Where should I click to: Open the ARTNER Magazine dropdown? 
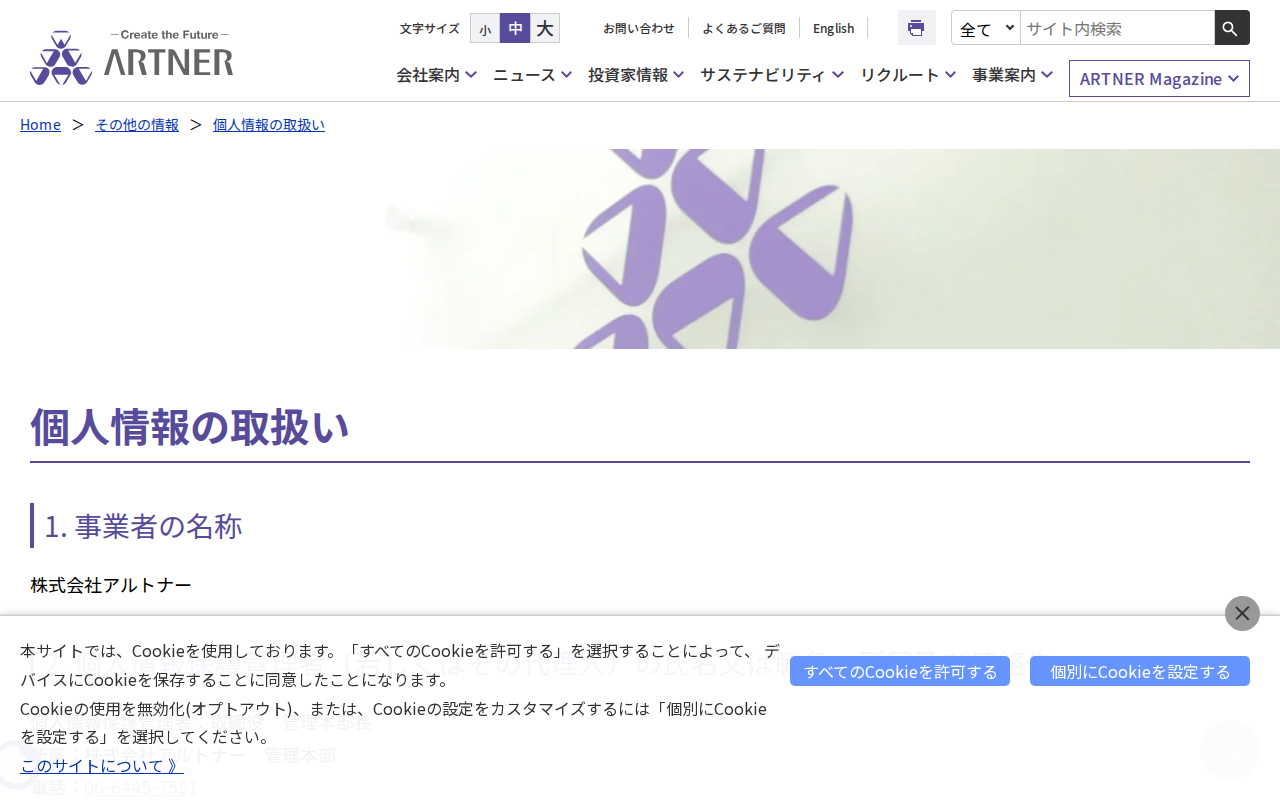pyautogui.click(x=1159, y=78)
